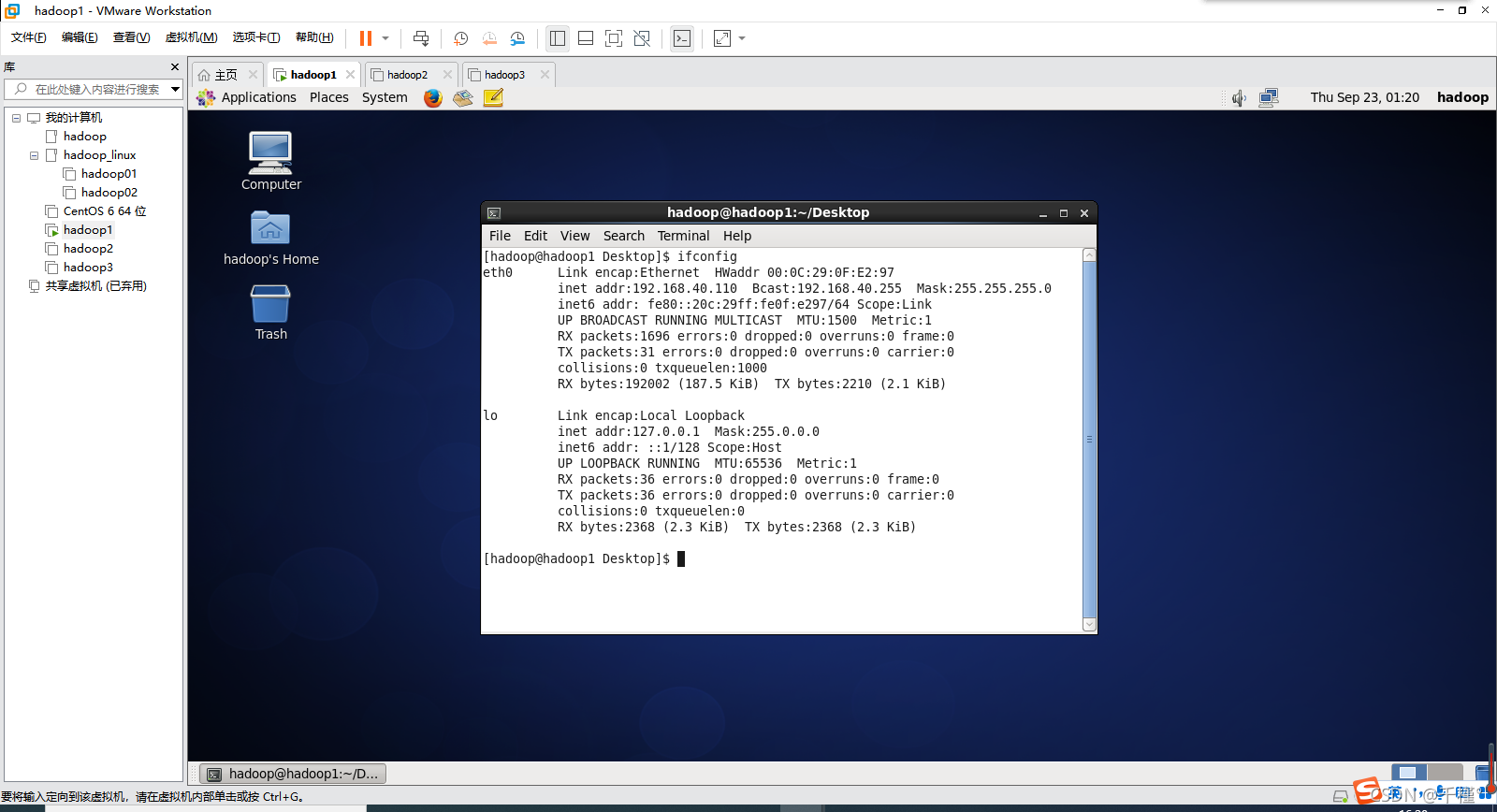The height and width of the screenshot is (812, 1497).
Task: Open the terminal Edit menu
Action: pyautogui.click(x=535, y=236)
